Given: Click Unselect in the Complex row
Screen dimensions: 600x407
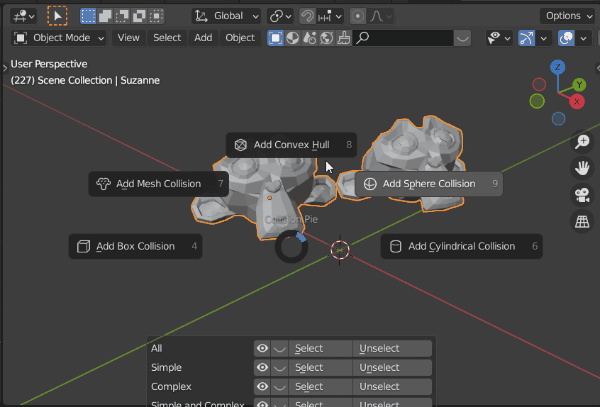Looking at the screenshot, I should click(x=392, y=387).
